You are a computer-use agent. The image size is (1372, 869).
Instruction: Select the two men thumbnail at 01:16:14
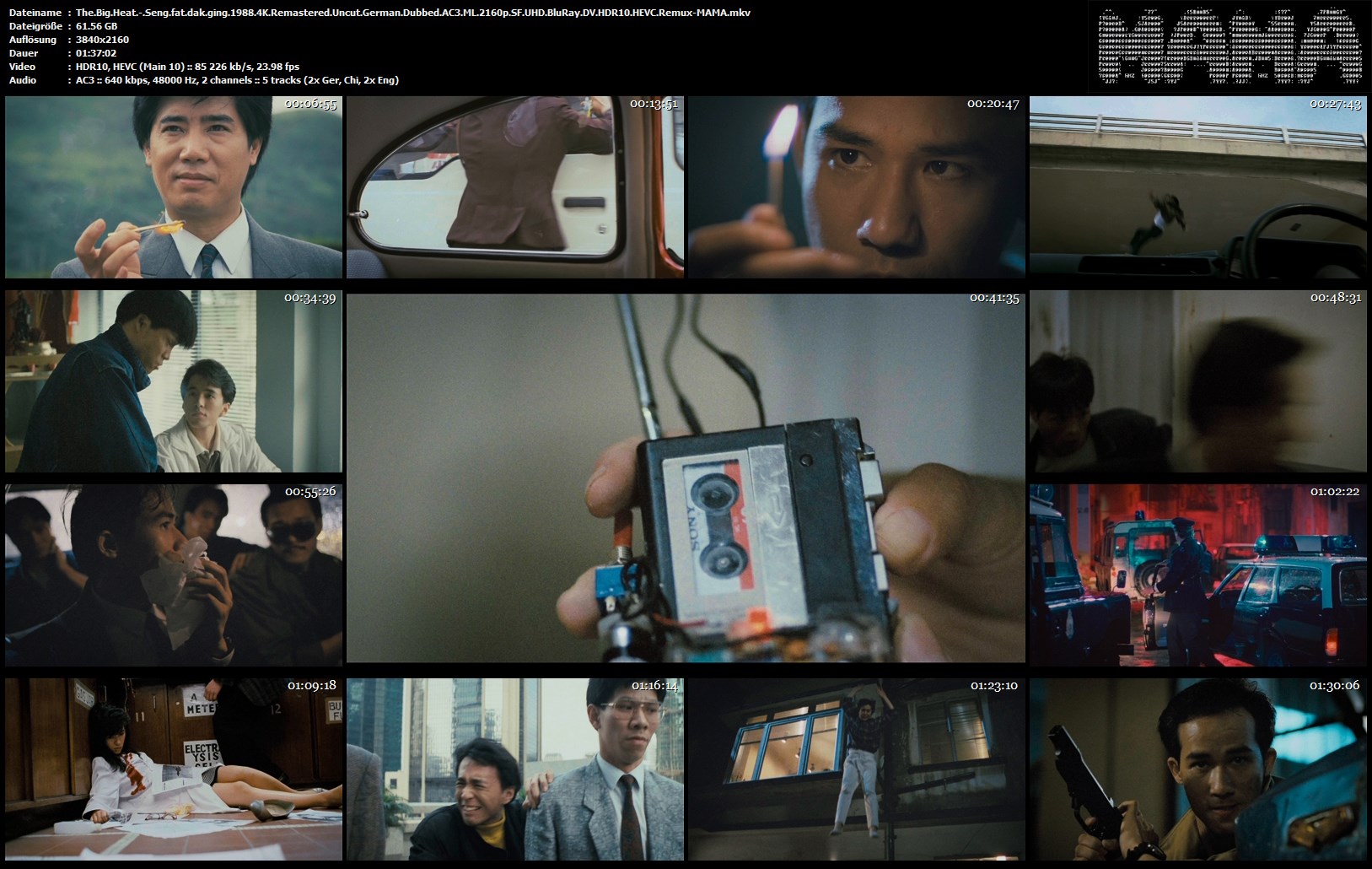(x=514, y=769)
